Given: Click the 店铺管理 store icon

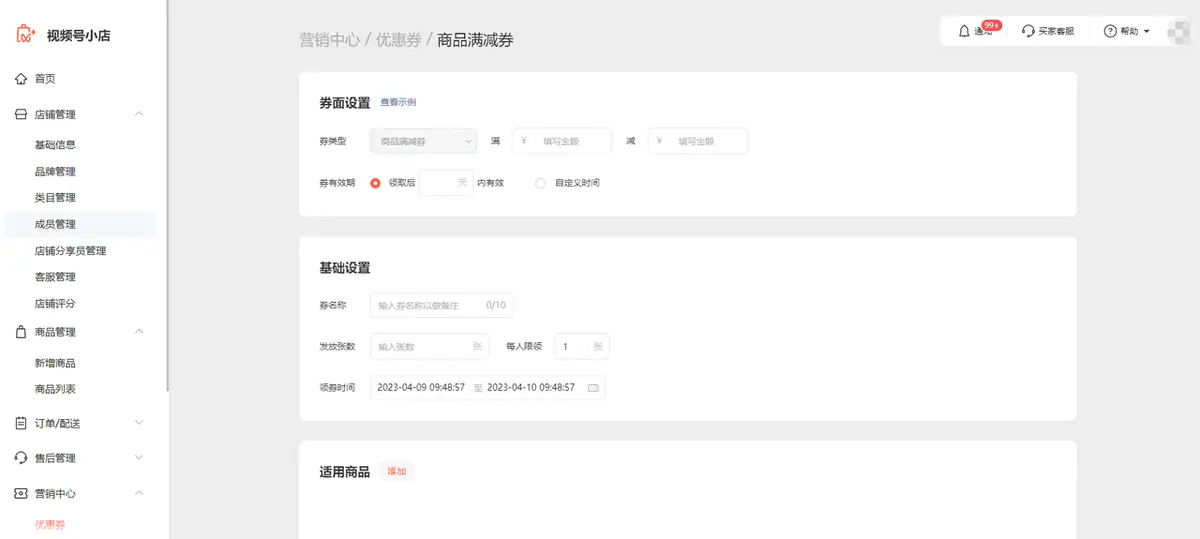Looking at the screenshot, I should click(21, 115).
